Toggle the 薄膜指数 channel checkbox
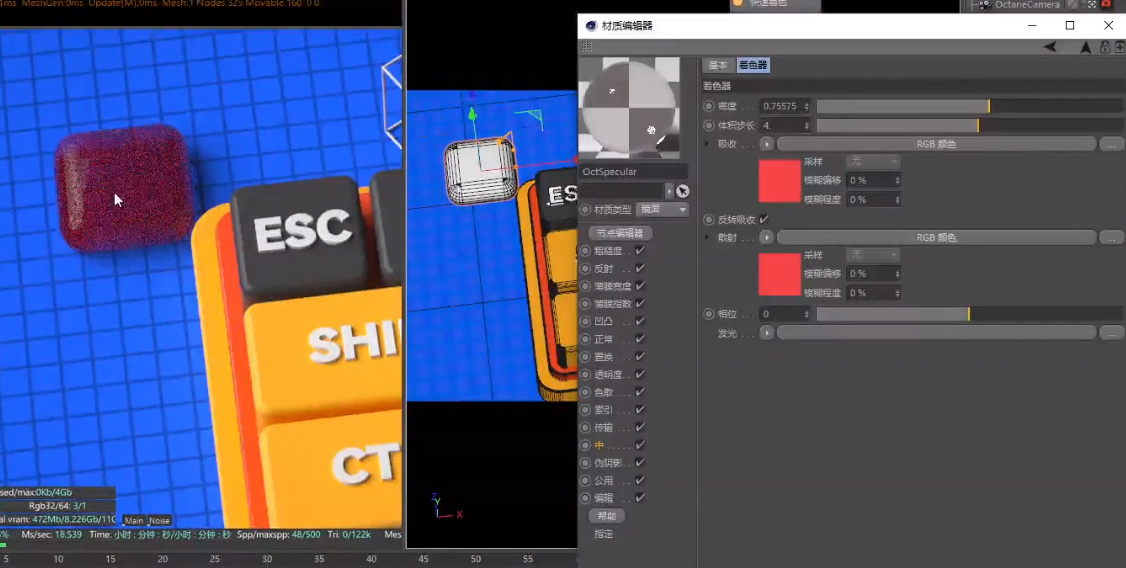 pyautogui.click(x=640, y=304)
